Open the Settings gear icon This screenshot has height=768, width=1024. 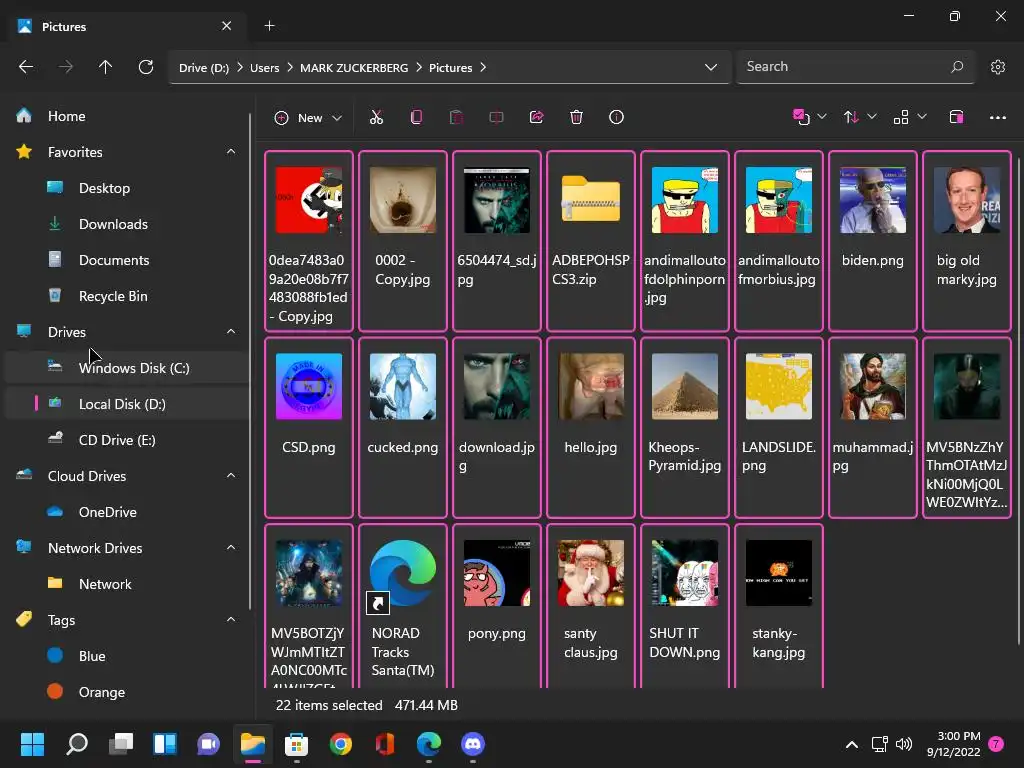pos(997,67)
